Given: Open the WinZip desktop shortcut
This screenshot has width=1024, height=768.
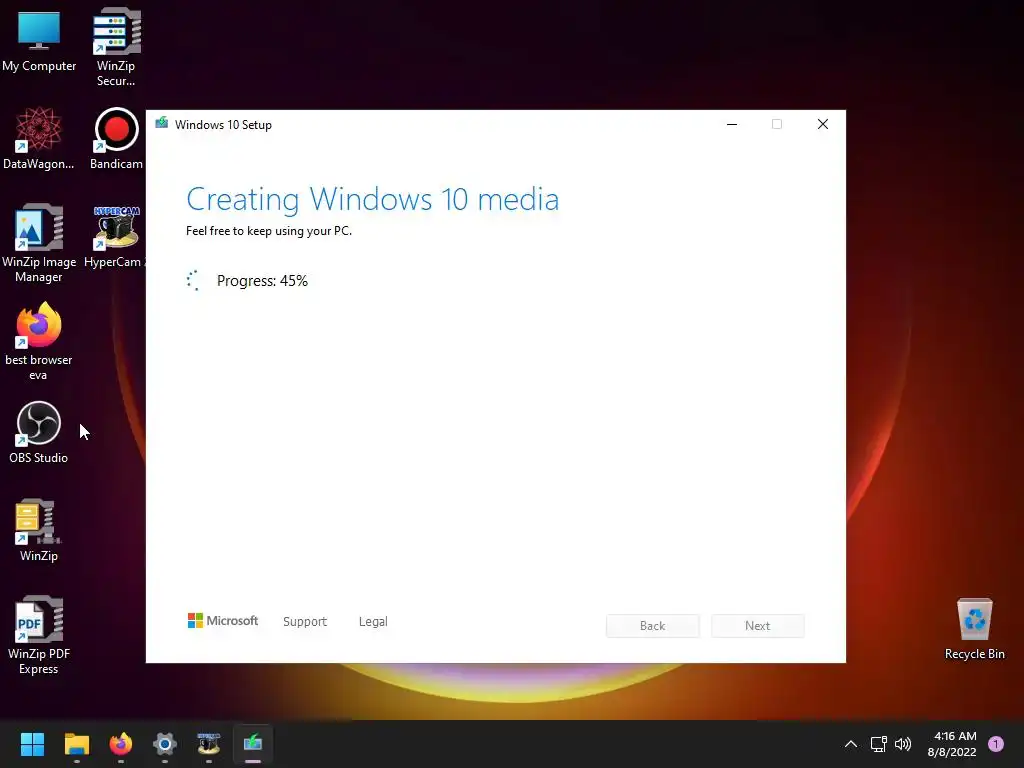Looking at the screenshot, I should (39, 530).
